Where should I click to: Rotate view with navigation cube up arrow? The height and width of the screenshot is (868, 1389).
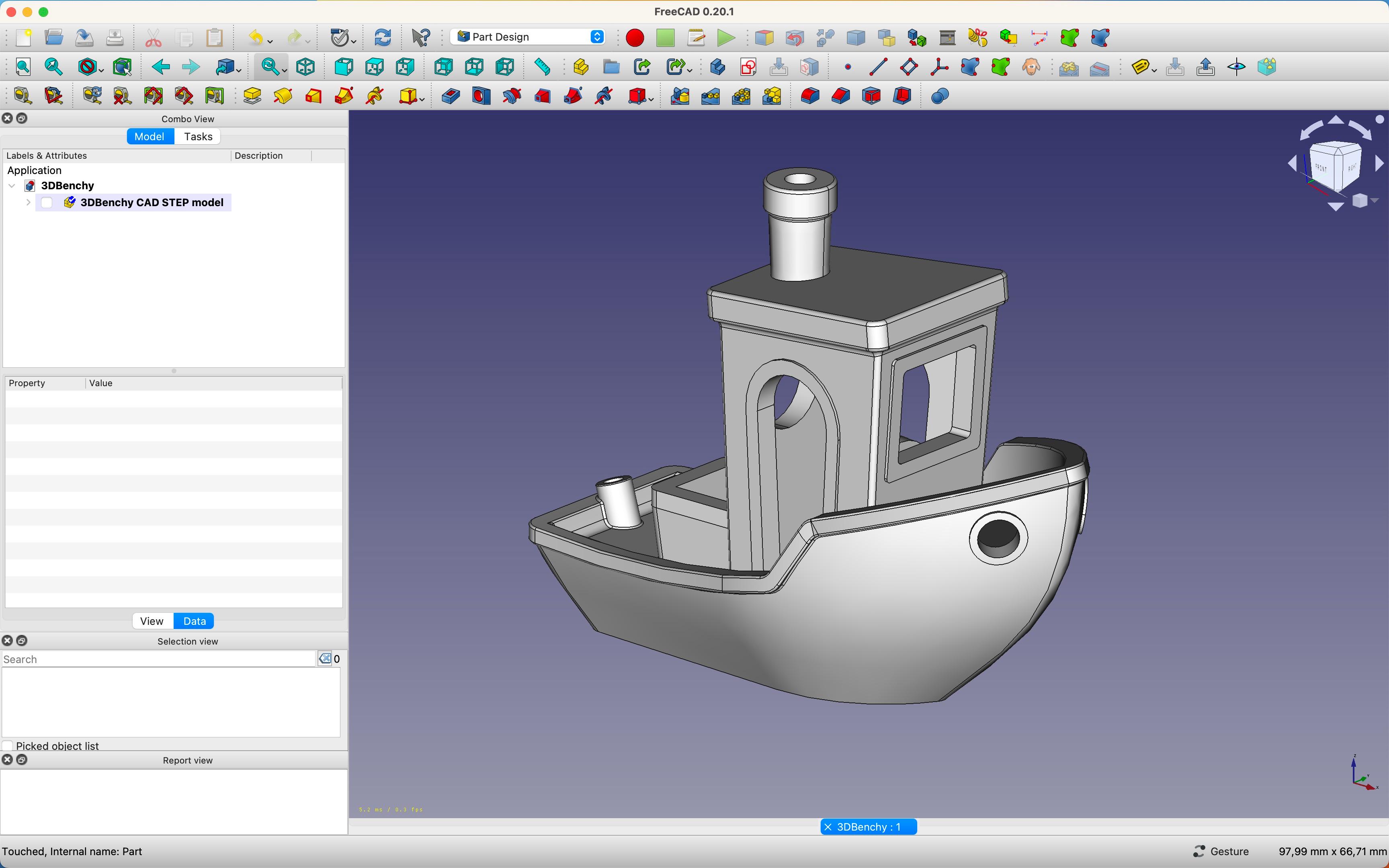(x=1336, y=120)
